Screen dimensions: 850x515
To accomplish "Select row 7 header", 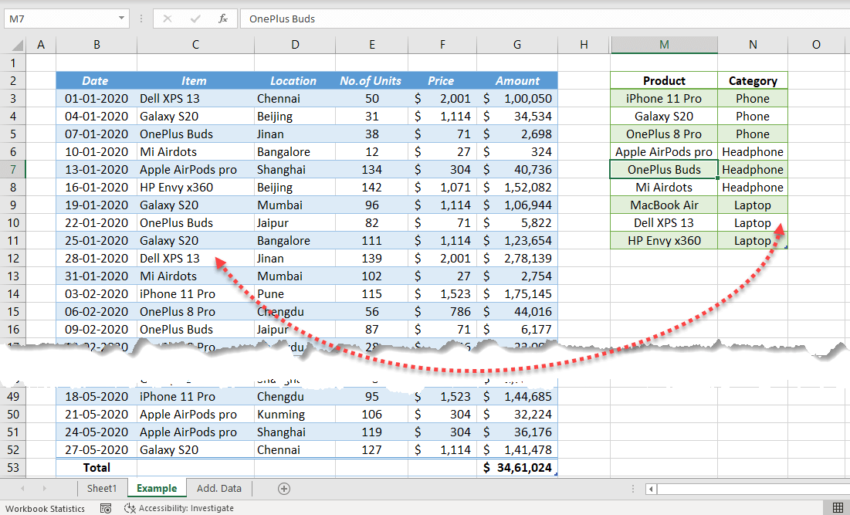I will click(13, 170).
